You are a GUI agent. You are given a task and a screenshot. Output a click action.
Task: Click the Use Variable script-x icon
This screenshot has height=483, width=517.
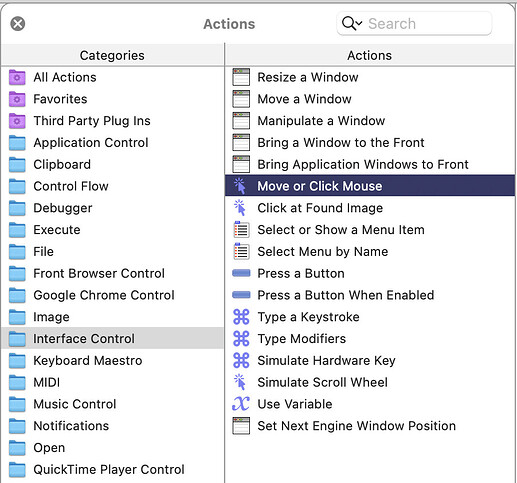coord(241,404)
